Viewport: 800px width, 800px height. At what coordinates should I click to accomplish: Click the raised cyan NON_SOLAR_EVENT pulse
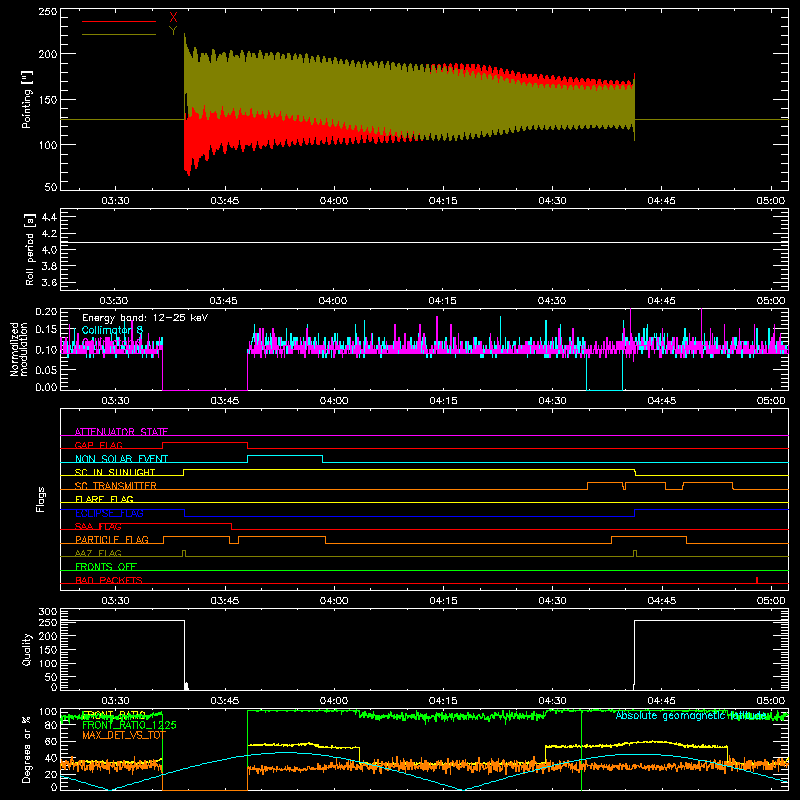285,456
